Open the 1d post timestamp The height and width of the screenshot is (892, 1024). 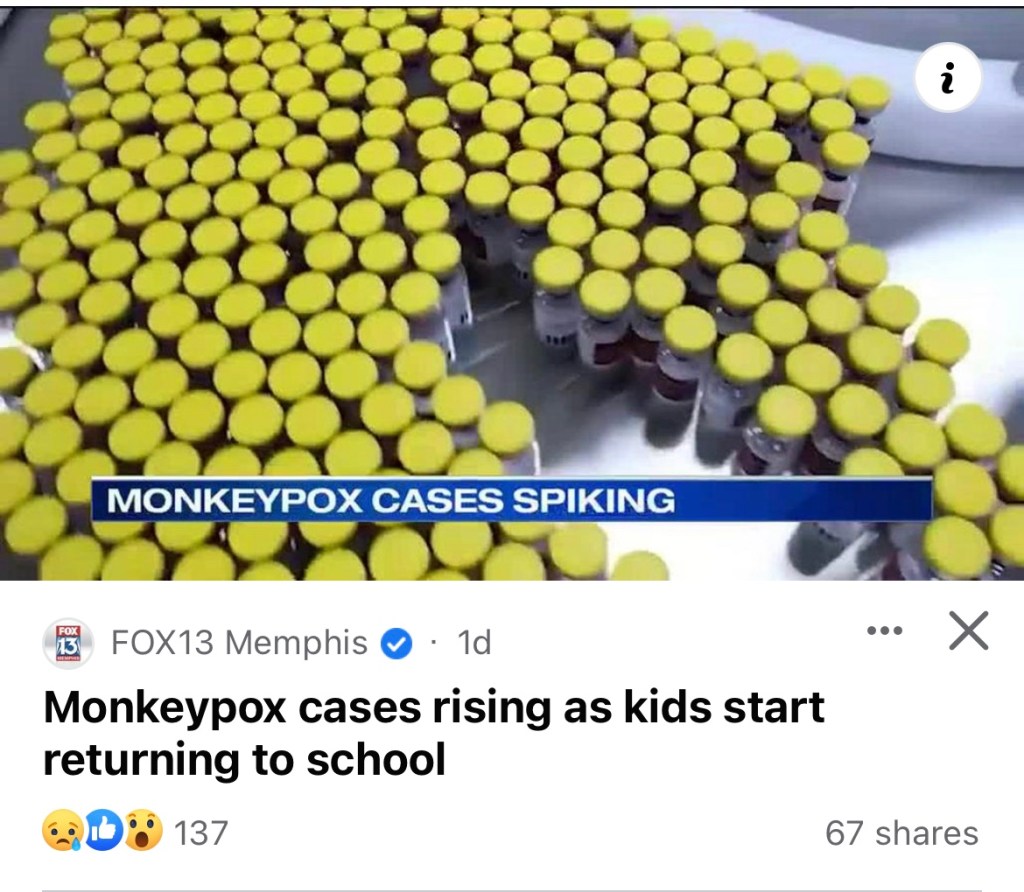pyautogui.click(x=474, y=643)
